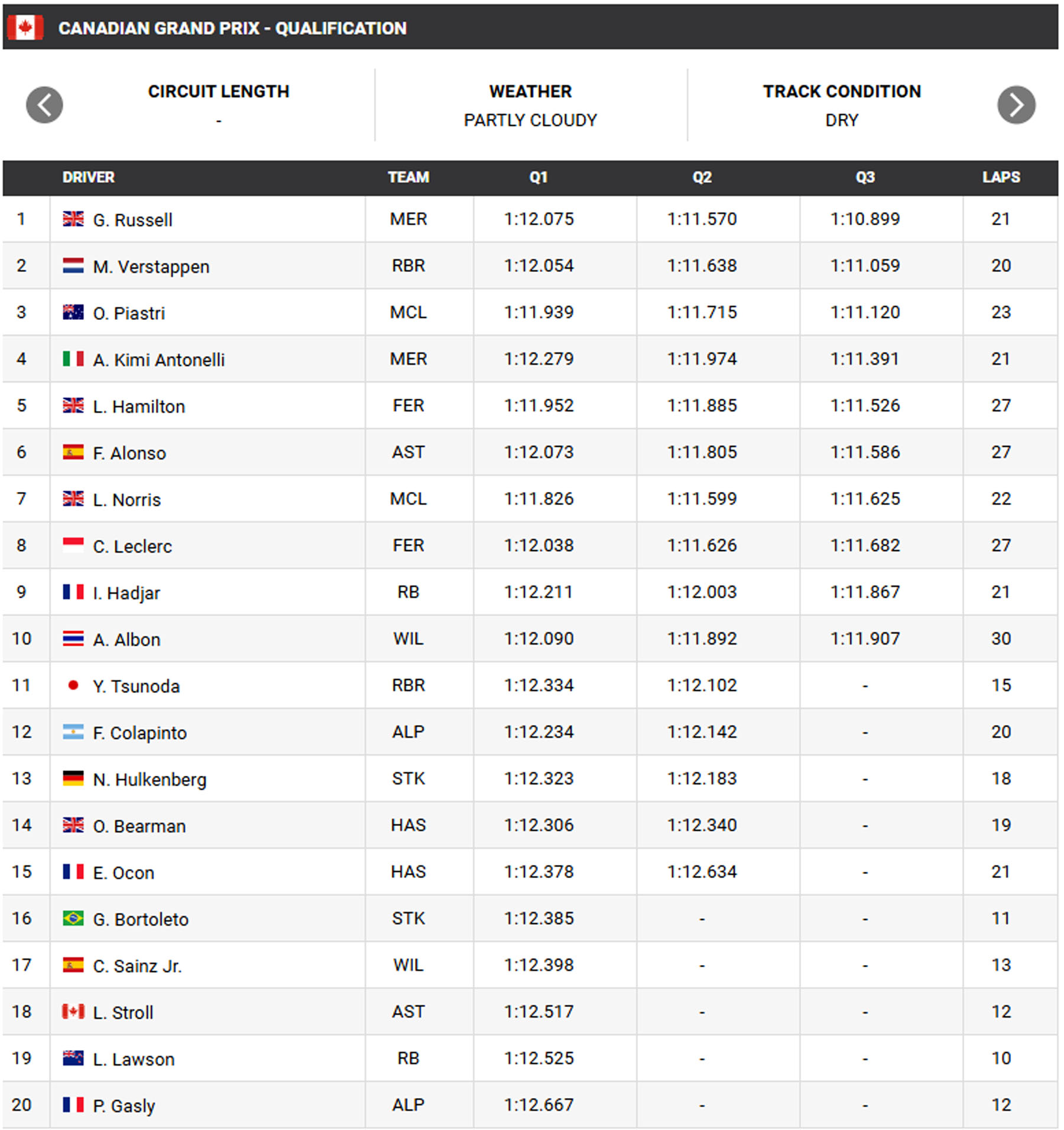Click the next info carousel arrow
Viewport: 1064px width, 1130px height.
[1016, 105]
